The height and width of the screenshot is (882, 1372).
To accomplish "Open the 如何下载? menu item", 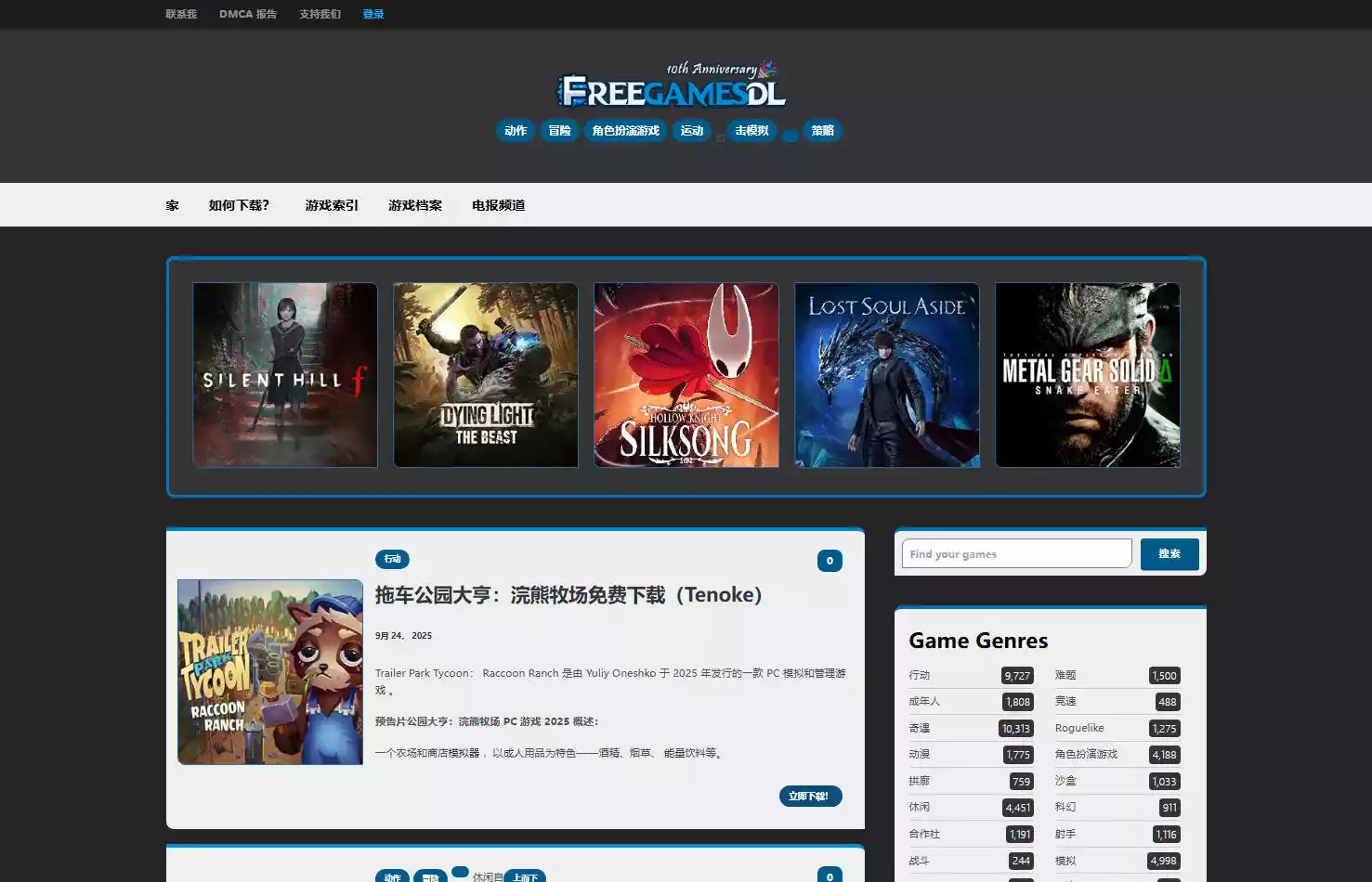I will tap(239, 205).
